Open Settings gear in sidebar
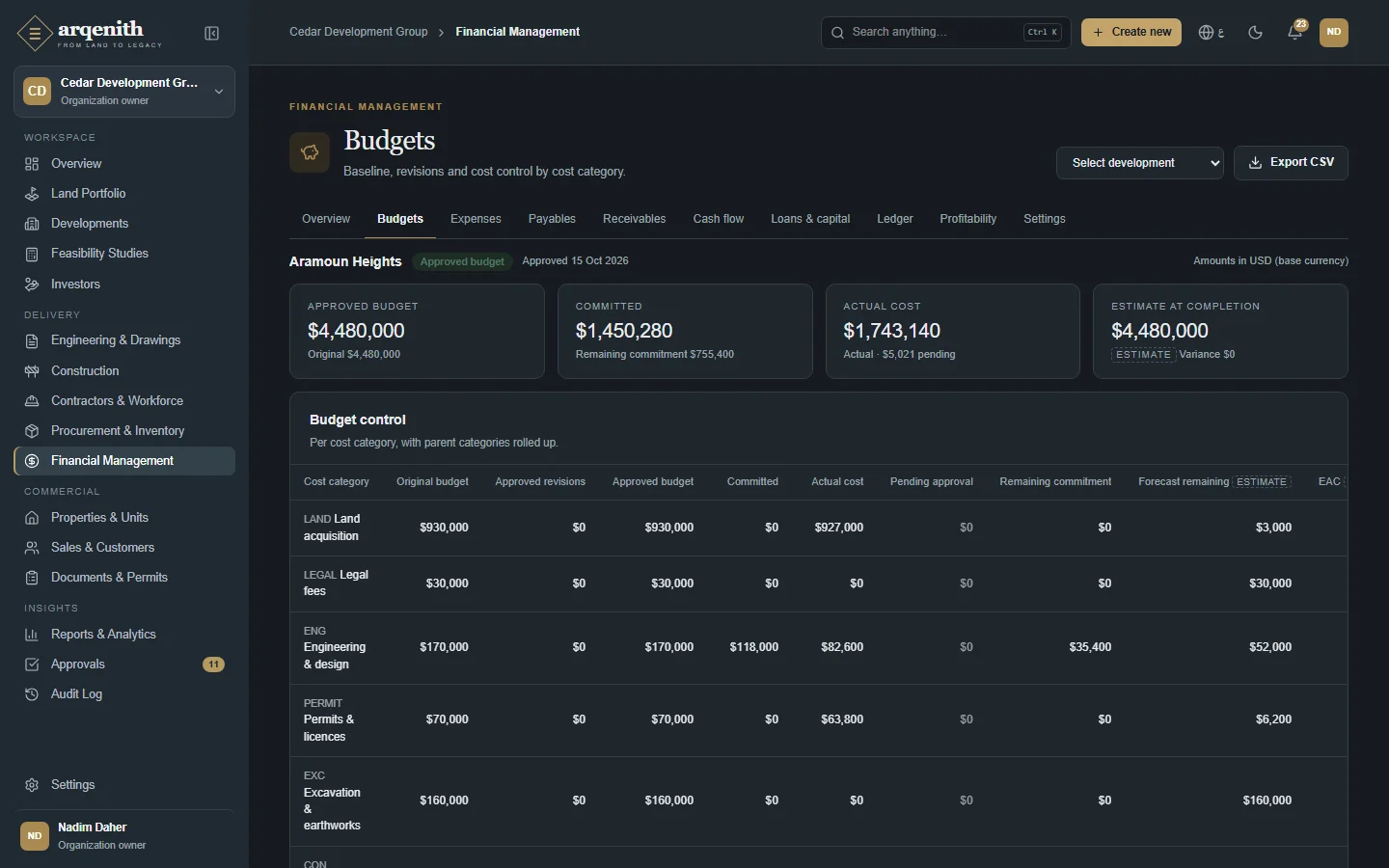This screenshot has width=1389, height=868. pyautogui.click(x=32, y=785)
